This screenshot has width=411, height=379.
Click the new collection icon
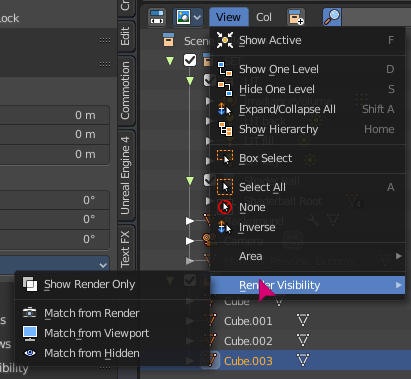(x=296, y=17)
